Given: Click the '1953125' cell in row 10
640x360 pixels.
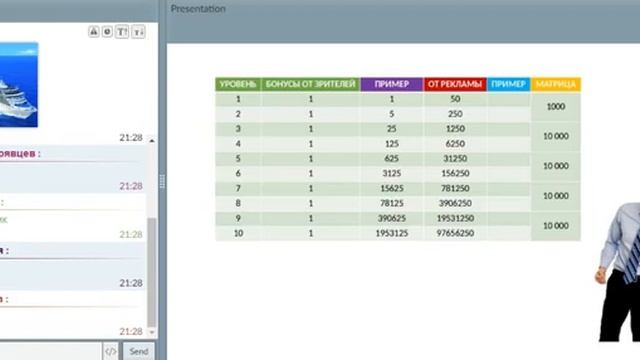Looking at the screenshot, I should 391,233.
